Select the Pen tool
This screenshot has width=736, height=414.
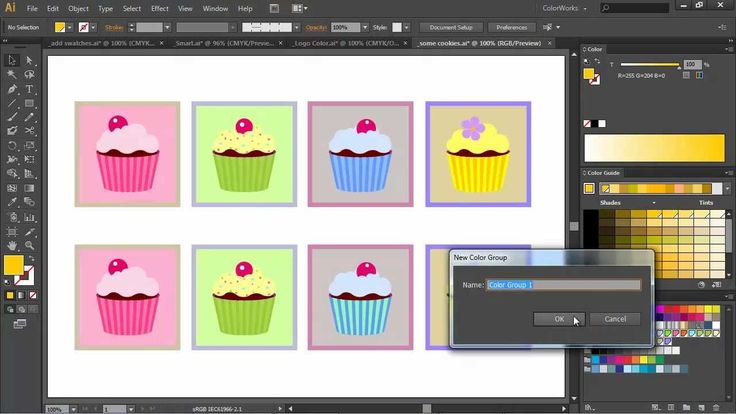tap(12, 89)
